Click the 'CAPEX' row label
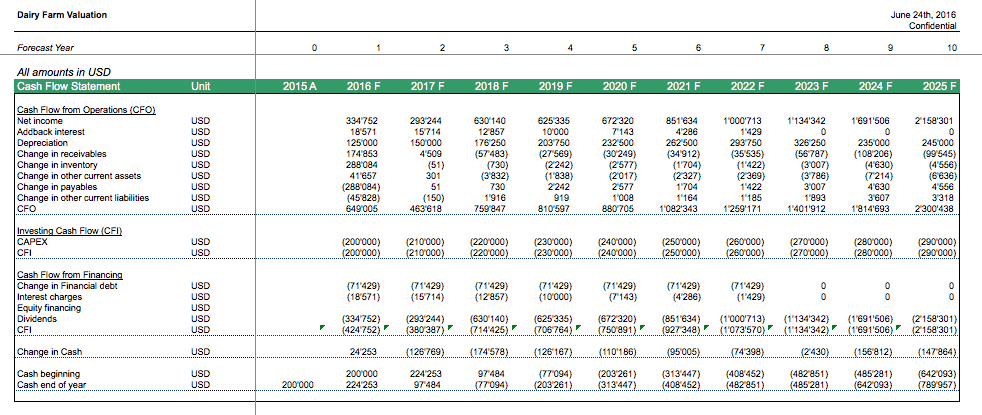 (x=32, y=241)
